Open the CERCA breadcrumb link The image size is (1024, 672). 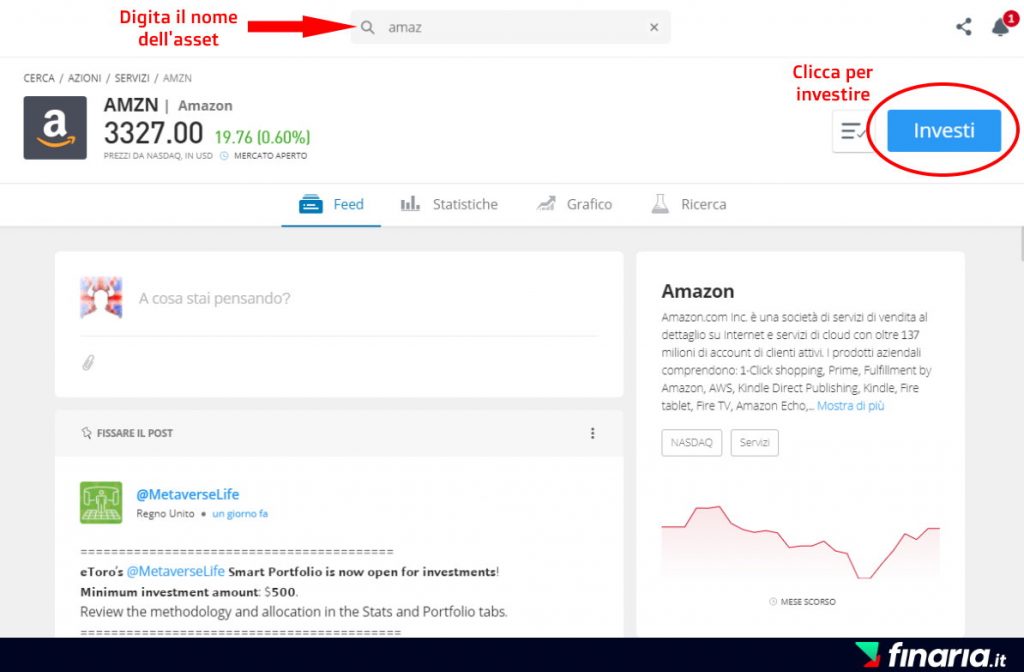click(x=39, y=78)
